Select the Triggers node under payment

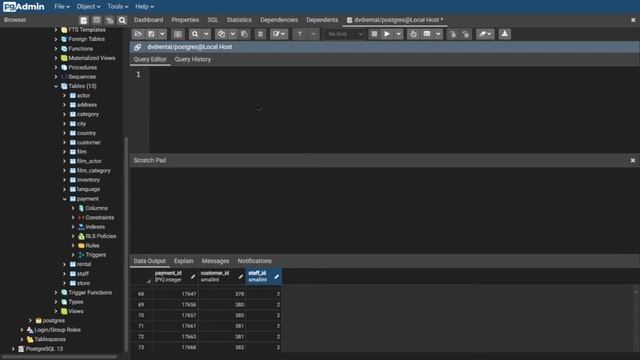tap(96, 255)
